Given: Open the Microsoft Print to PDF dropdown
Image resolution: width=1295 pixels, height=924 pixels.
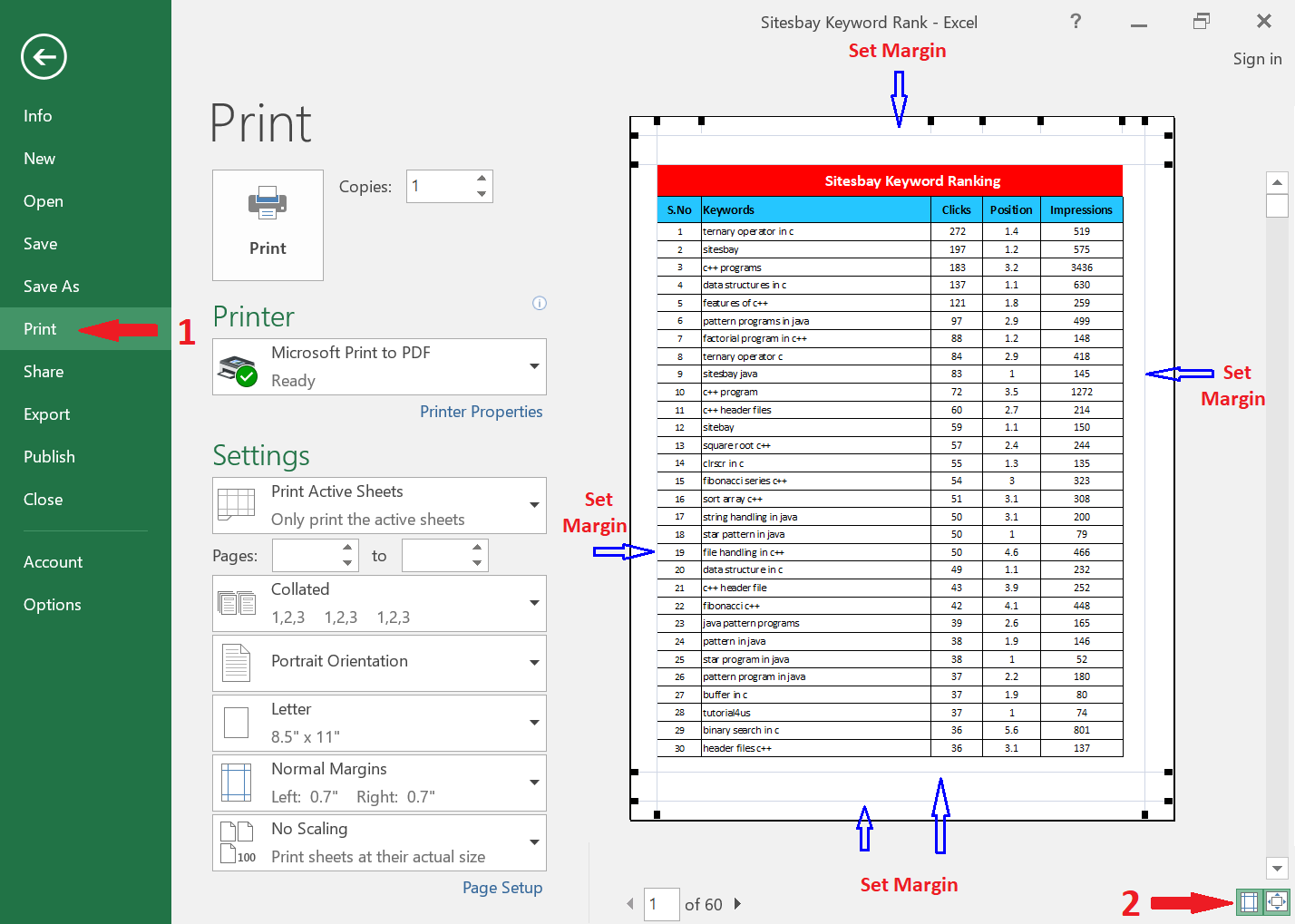Looking at the screenshot, I should point(379,366).
